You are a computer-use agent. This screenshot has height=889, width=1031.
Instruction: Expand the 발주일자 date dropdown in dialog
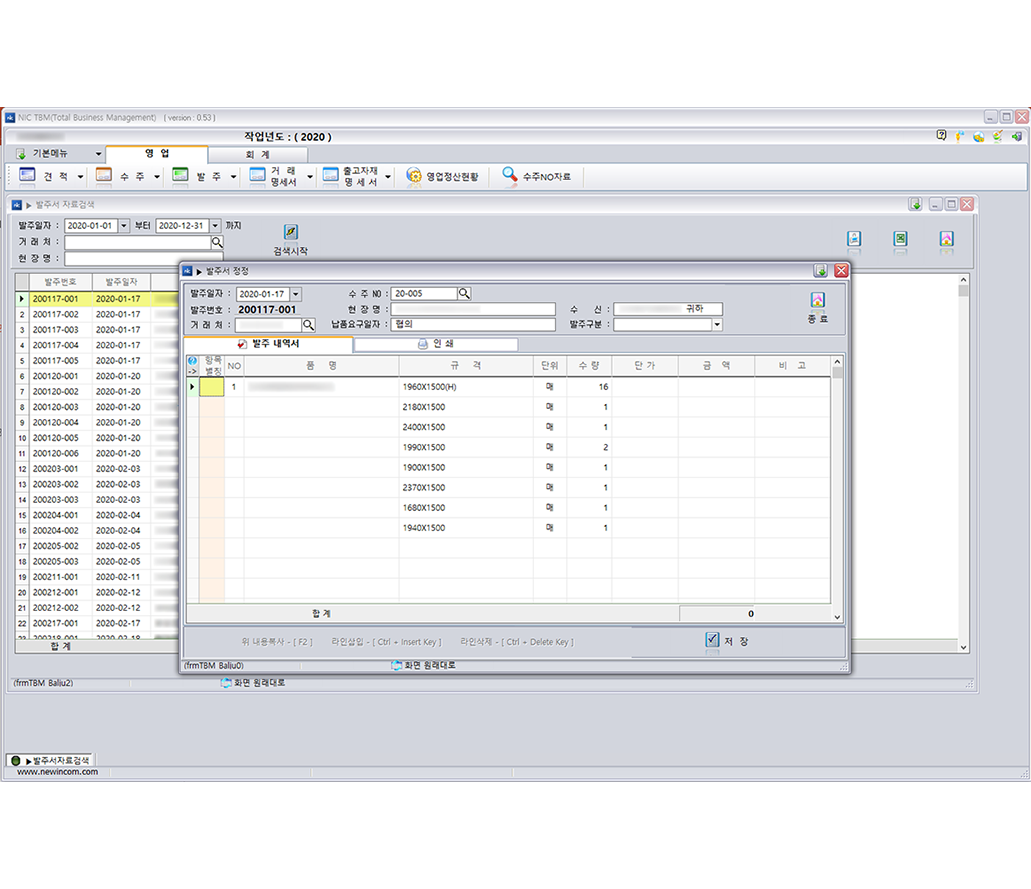[295, 294]
